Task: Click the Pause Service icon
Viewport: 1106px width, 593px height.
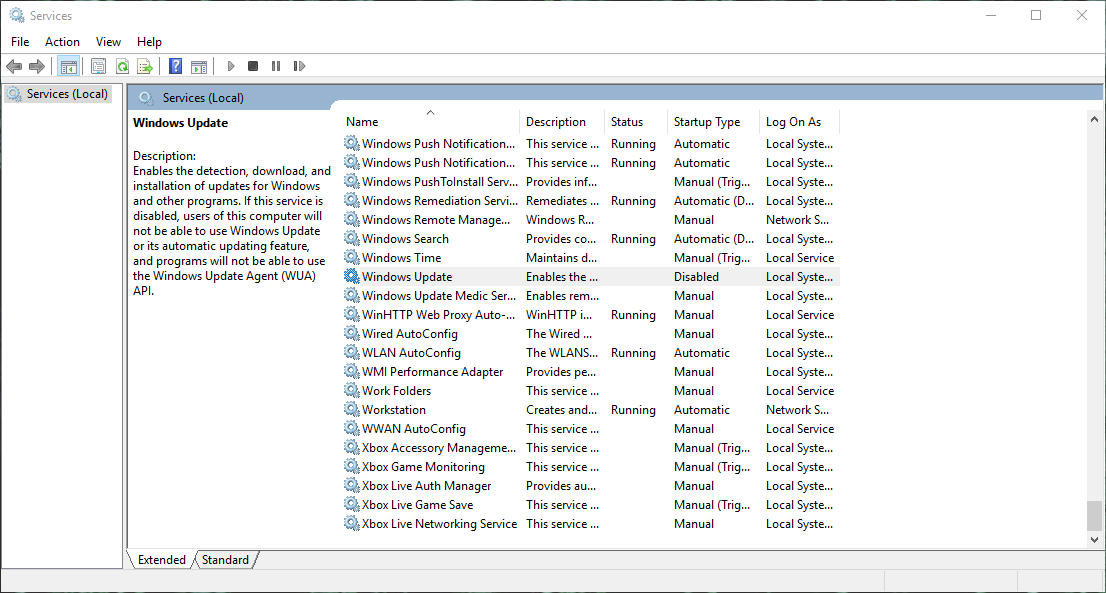Action: click(276, 66)
